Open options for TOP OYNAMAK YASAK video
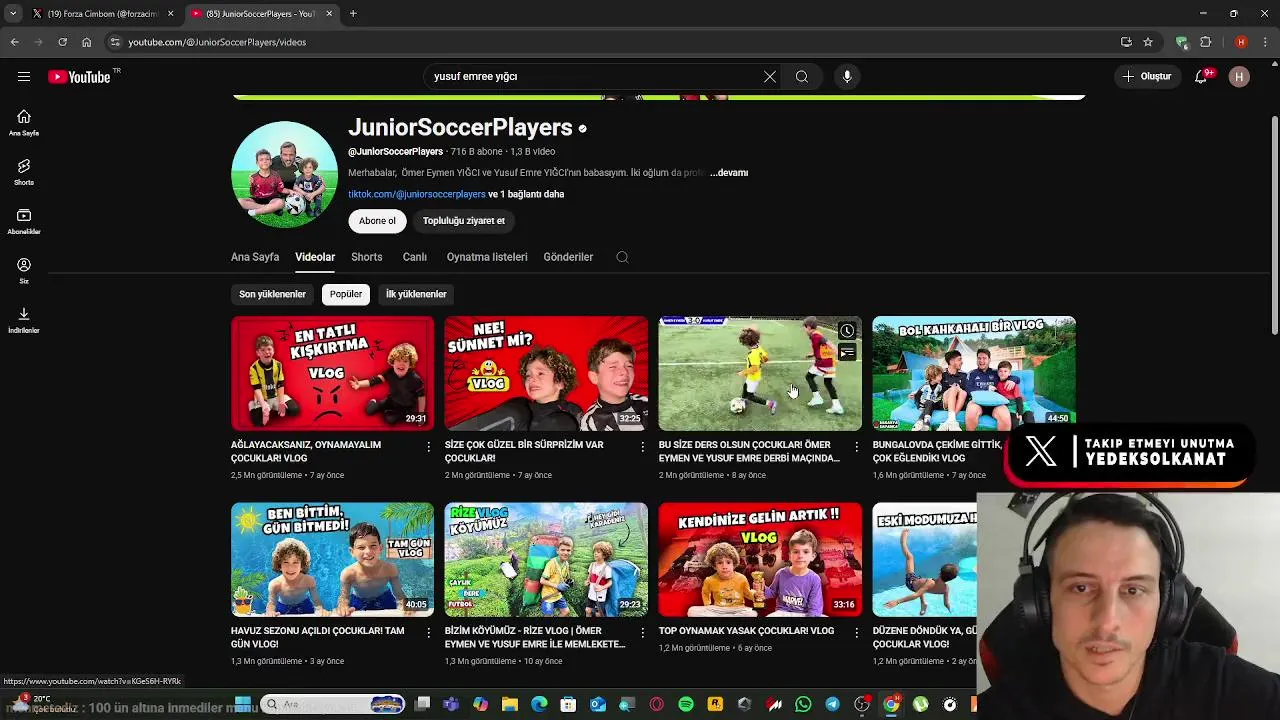The width and height of the screenshot is (1280, 720). pos(856,633)
